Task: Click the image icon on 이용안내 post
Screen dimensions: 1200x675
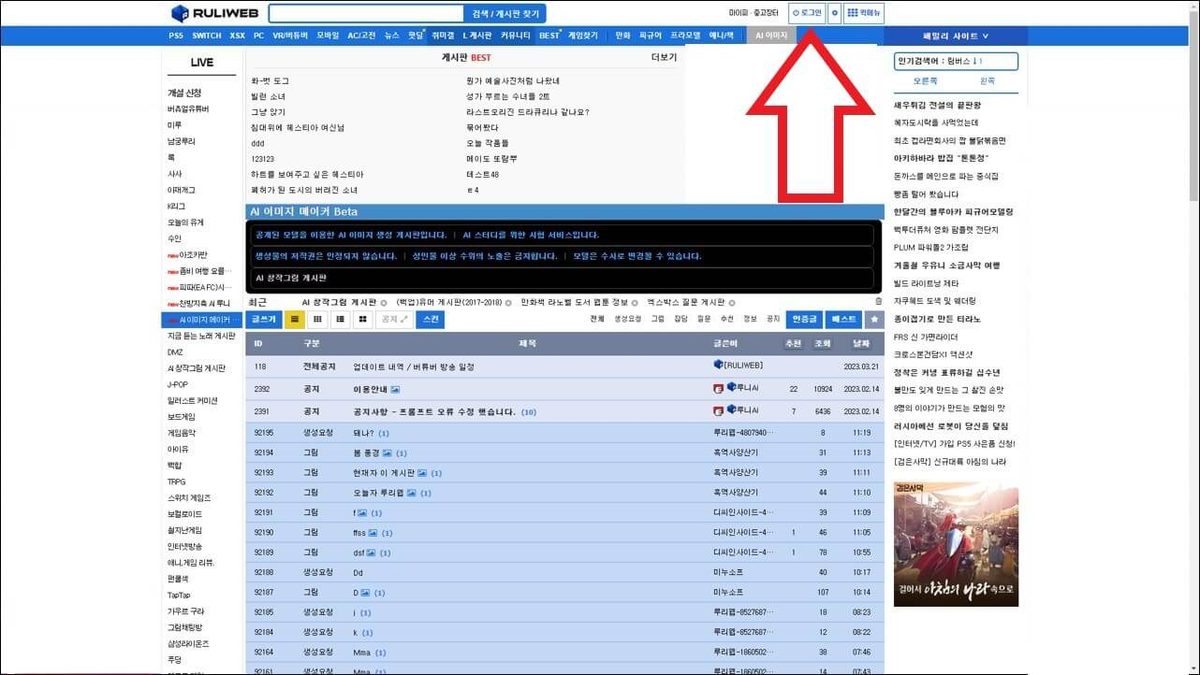Action: coord(396,389)
